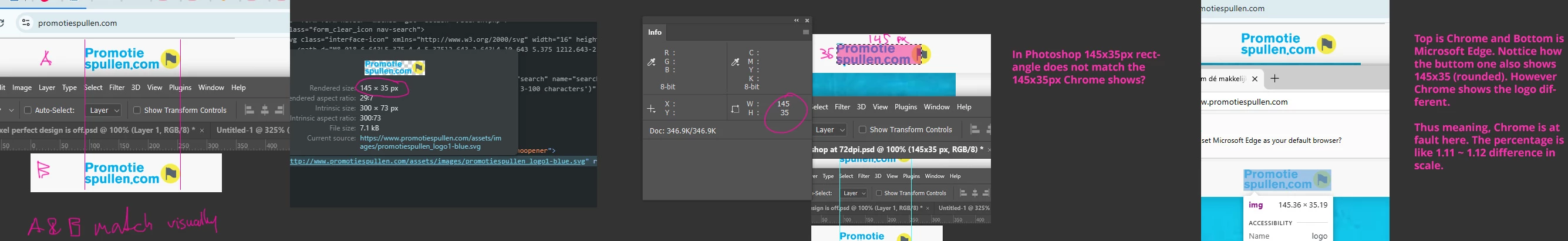Click align horizontal centers icon in Auto-Select options bar

[265, 111]
